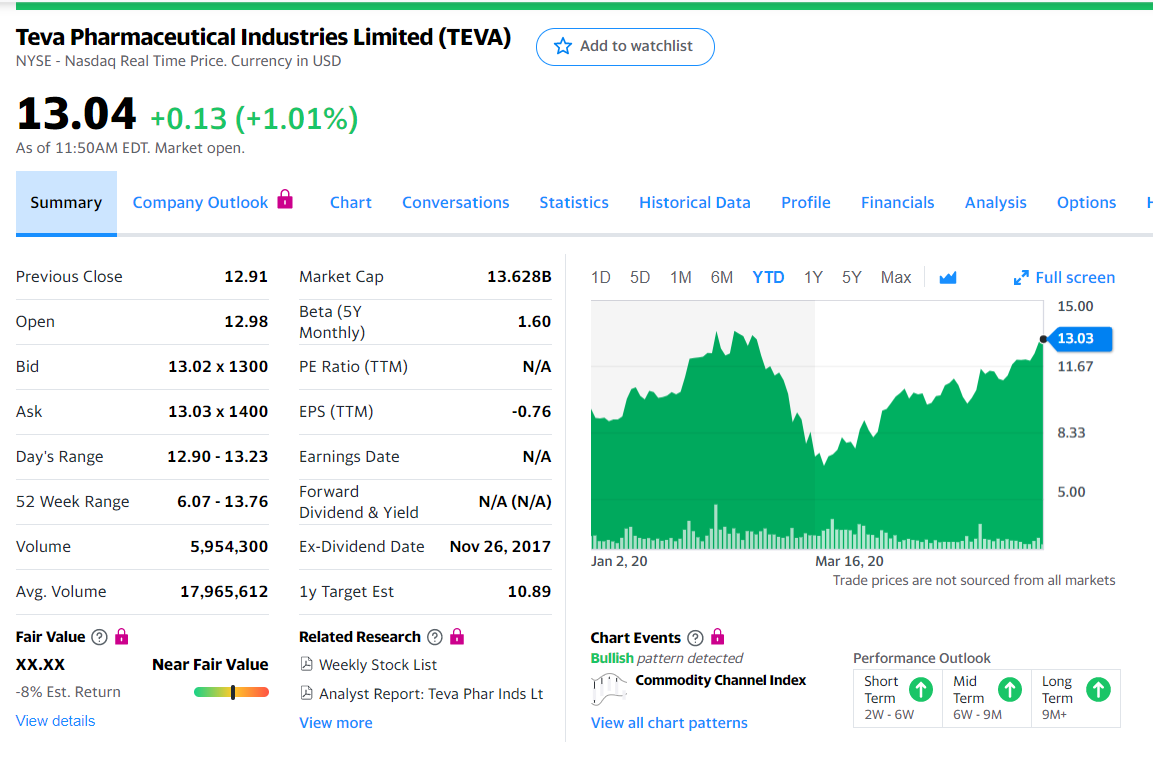1153x757 pixels.
Task: Open the Summary tab
Action: 66,203
